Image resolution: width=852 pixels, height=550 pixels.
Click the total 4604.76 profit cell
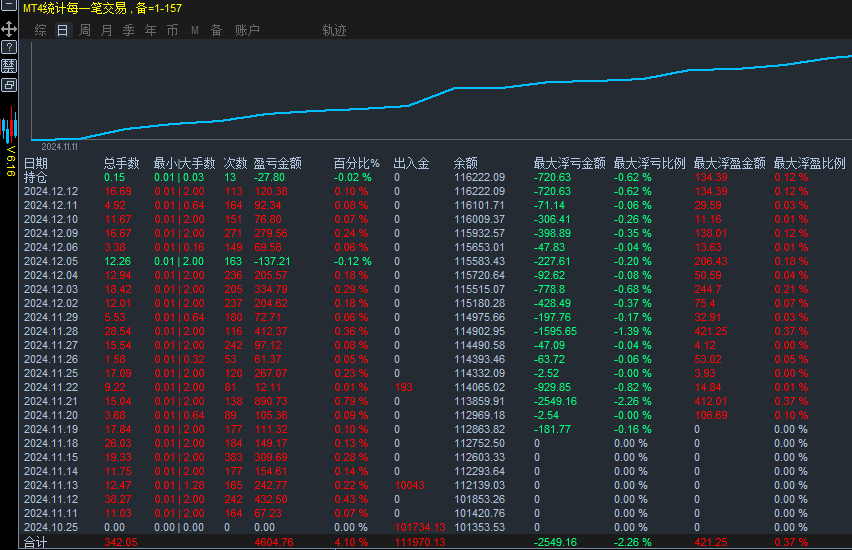coord(274,542)
